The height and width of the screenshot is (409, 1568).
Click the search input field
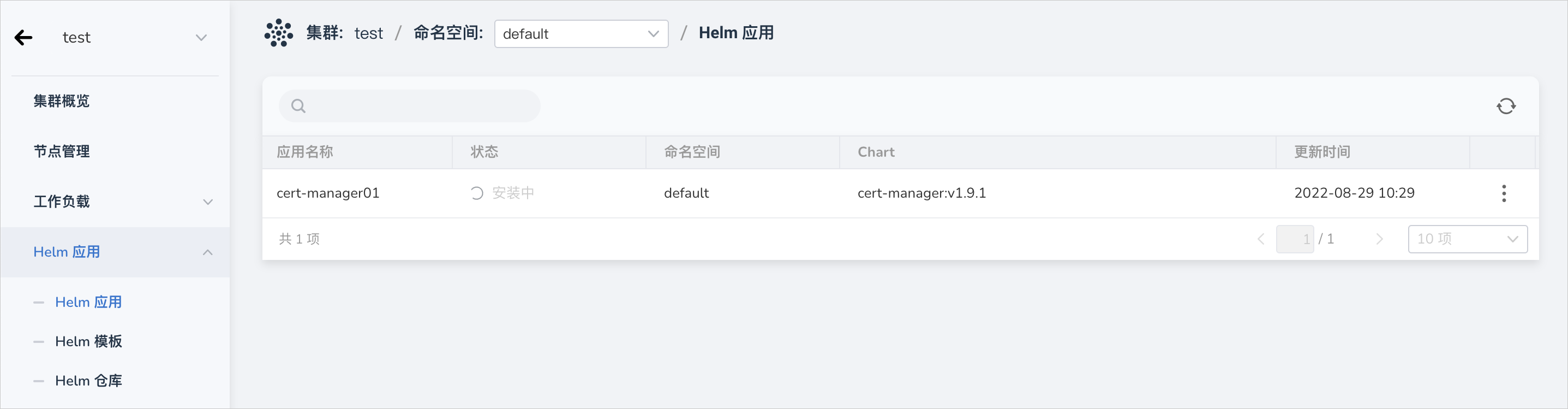tap(410, 106)
